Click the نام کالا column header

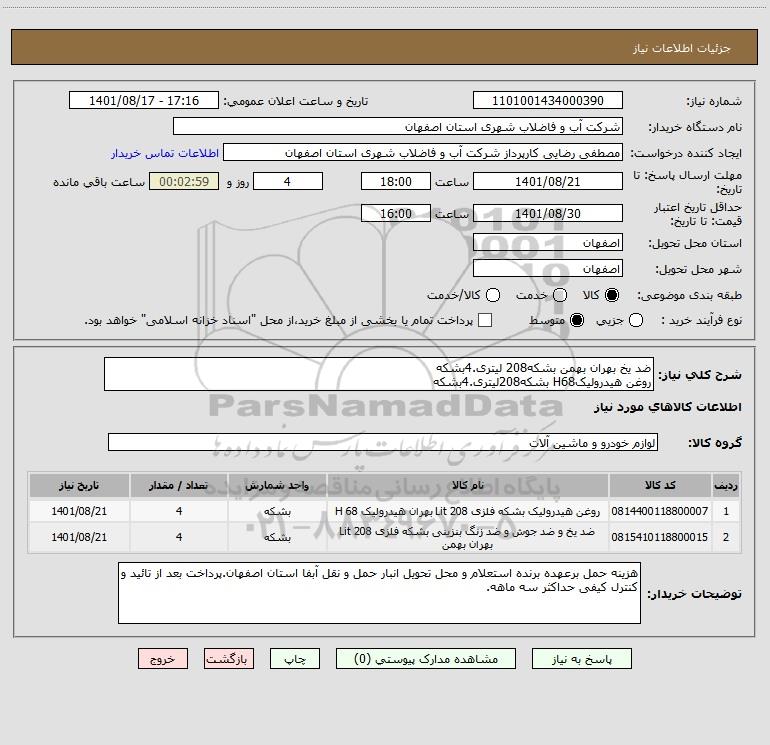(x=468, y=485)
